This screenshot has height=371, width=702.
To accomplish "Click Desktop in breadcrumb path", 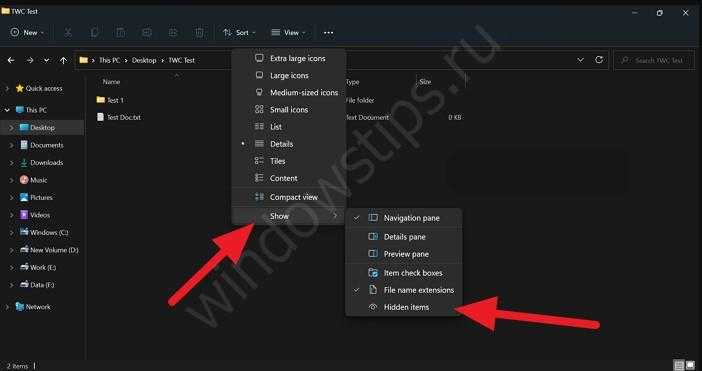I will [144, 60].
